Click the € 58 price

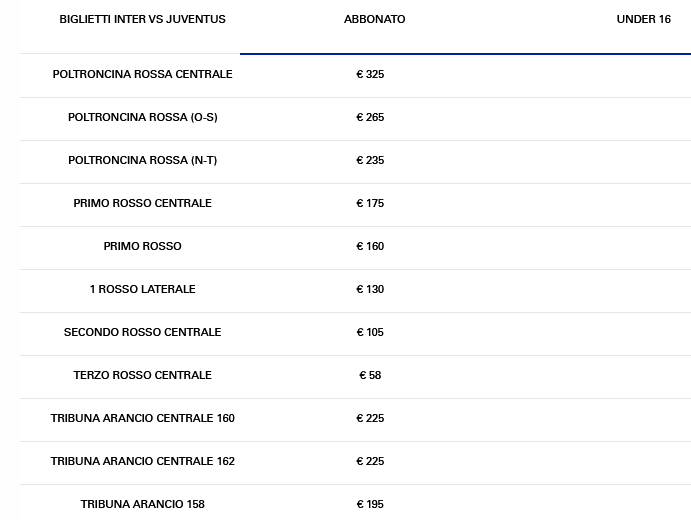point(370,375)
